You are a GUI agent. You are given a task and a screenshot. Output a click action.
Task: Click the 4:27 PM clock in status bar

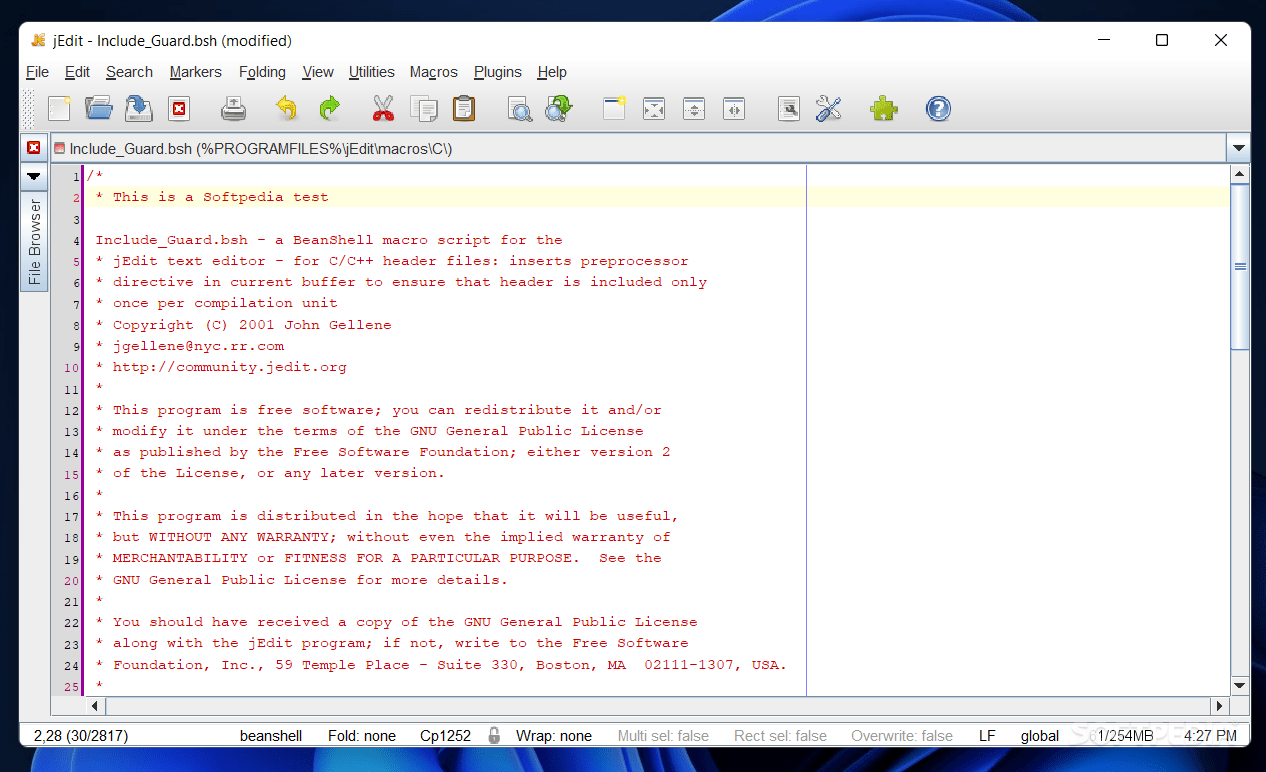(1210, 736)
